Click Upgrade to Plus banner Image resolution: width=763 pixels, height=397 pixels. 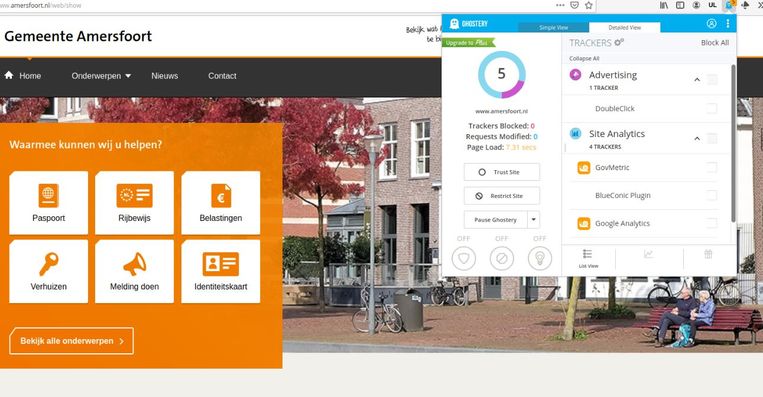click(468, 43)
